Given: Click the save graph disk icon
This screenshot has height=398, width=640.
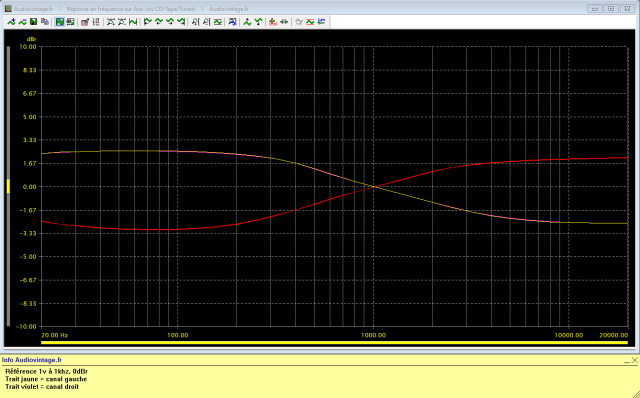Looking at the screenshot, I should tap(33, 22).
